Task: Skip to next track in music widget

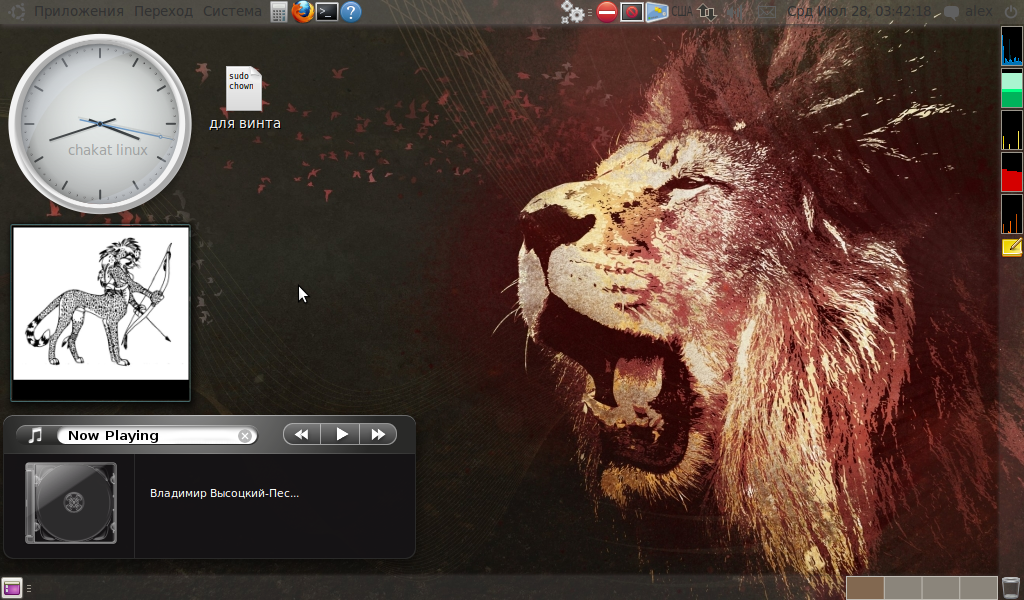Action: tap(378, 434)
